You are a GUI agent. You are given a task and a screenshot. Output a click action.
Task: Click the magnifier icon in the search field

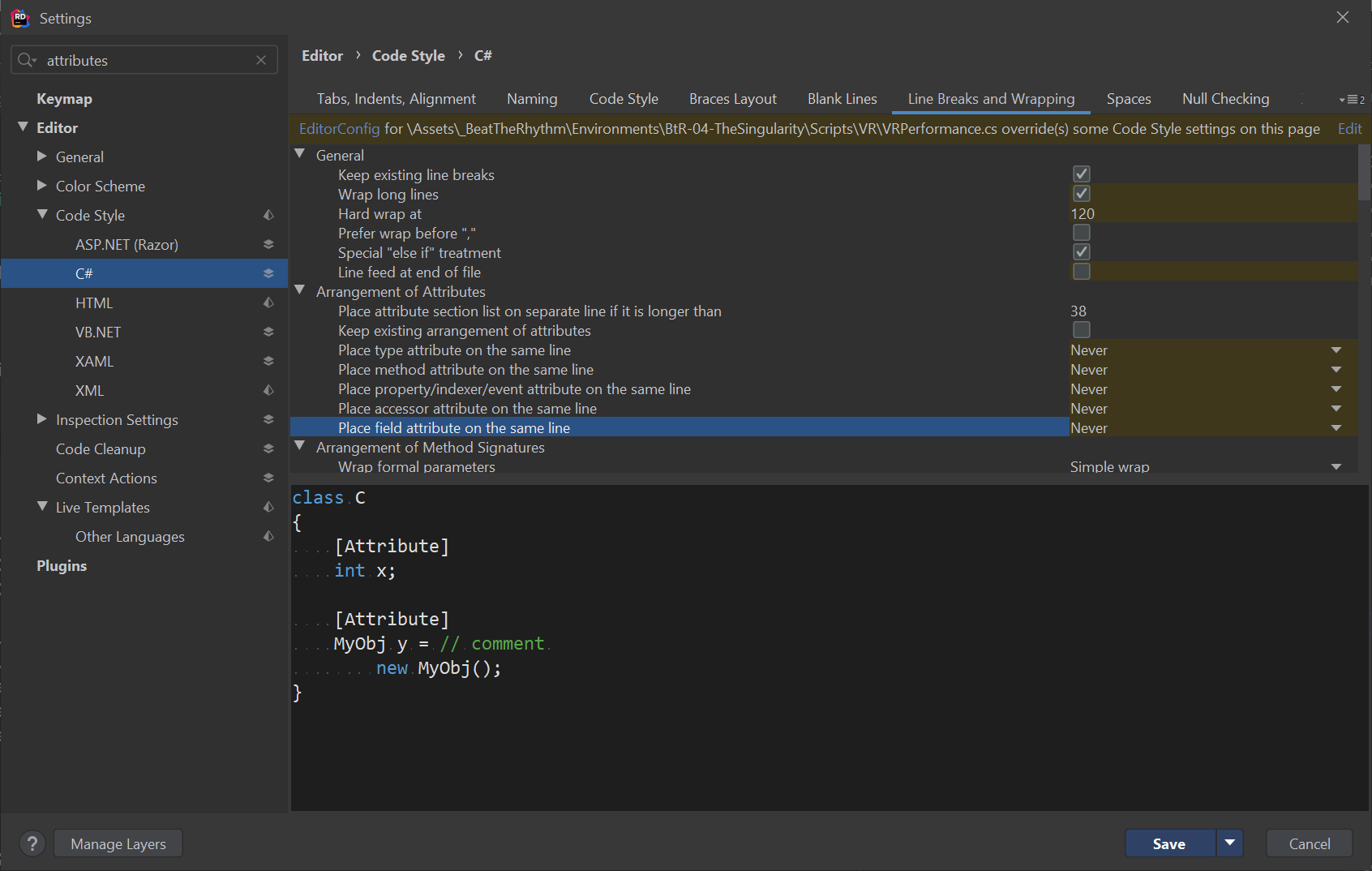point(26,60)
